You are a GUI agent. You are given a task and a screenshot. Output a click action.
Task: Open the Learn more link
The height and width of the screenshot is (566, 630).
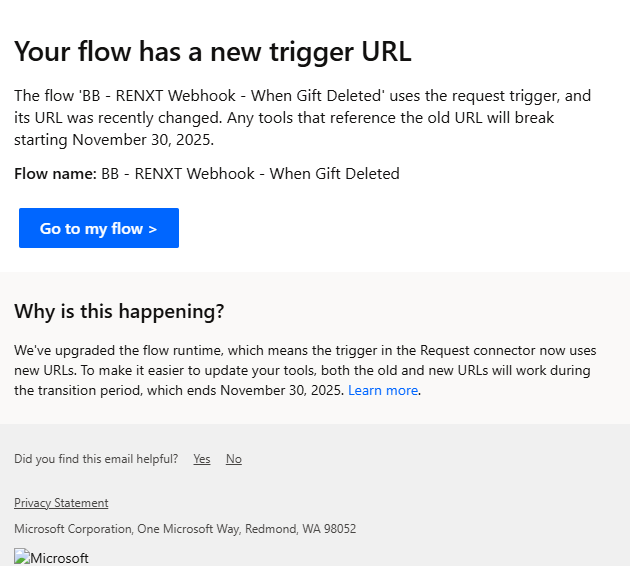pyautogui.click(x=383, y=390)
